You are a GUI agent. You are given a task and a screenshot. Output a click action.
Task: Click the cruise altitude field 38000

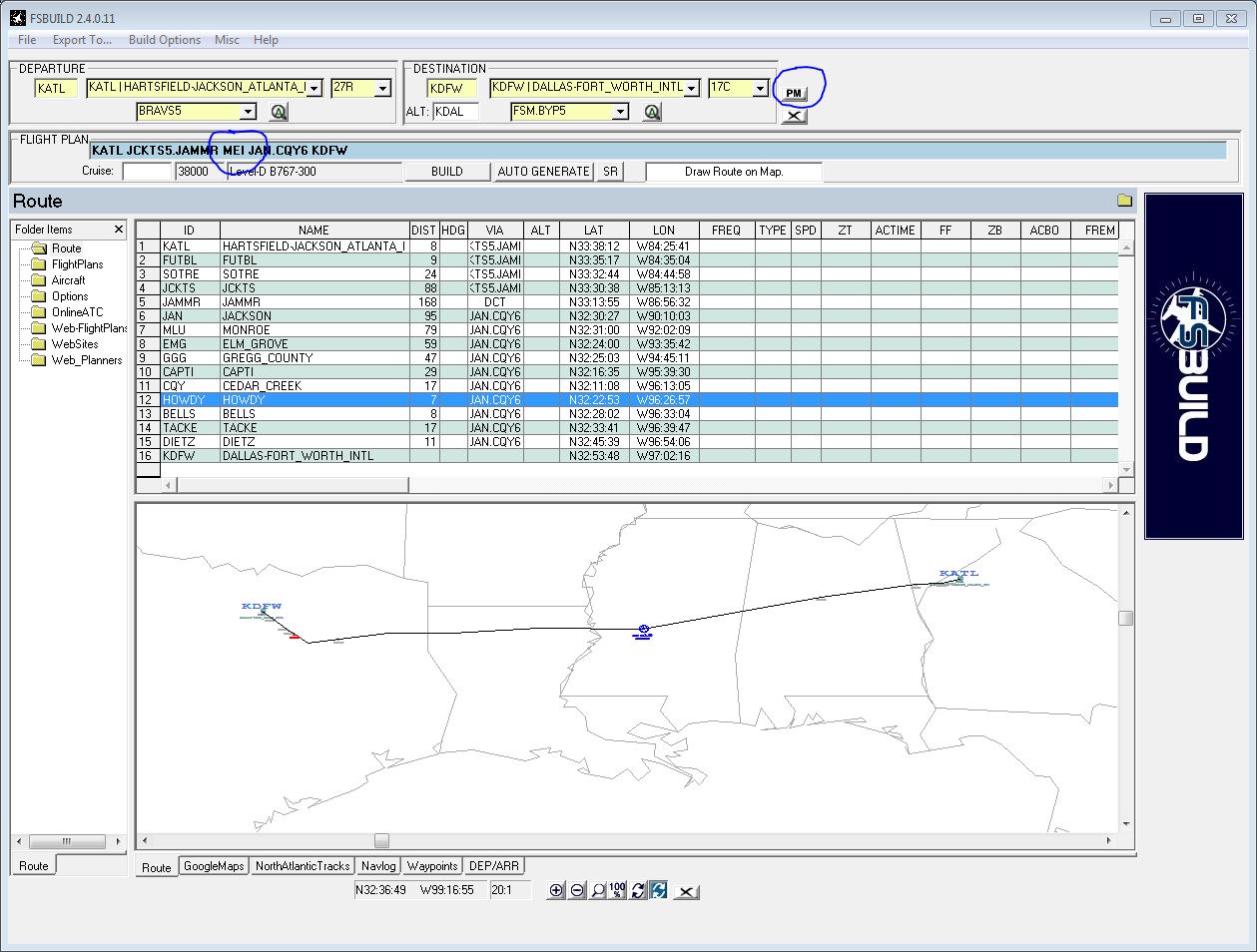click(201, 172)
